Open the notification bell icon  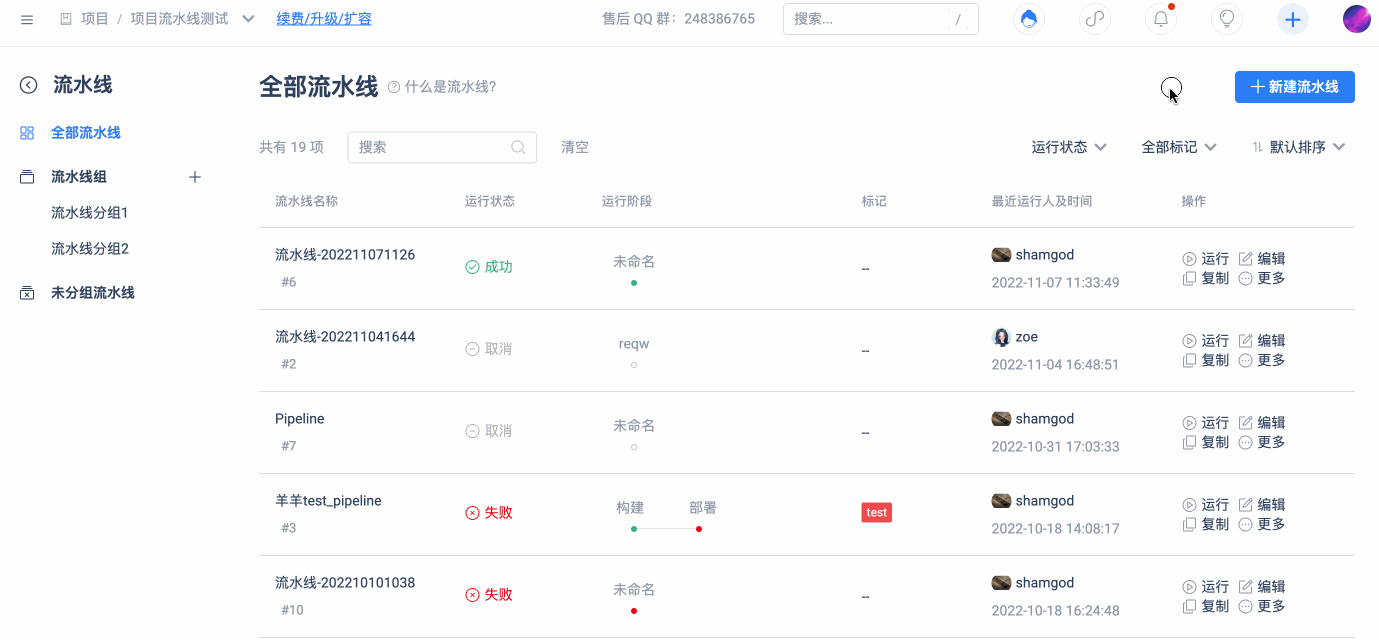point(1161,19)
